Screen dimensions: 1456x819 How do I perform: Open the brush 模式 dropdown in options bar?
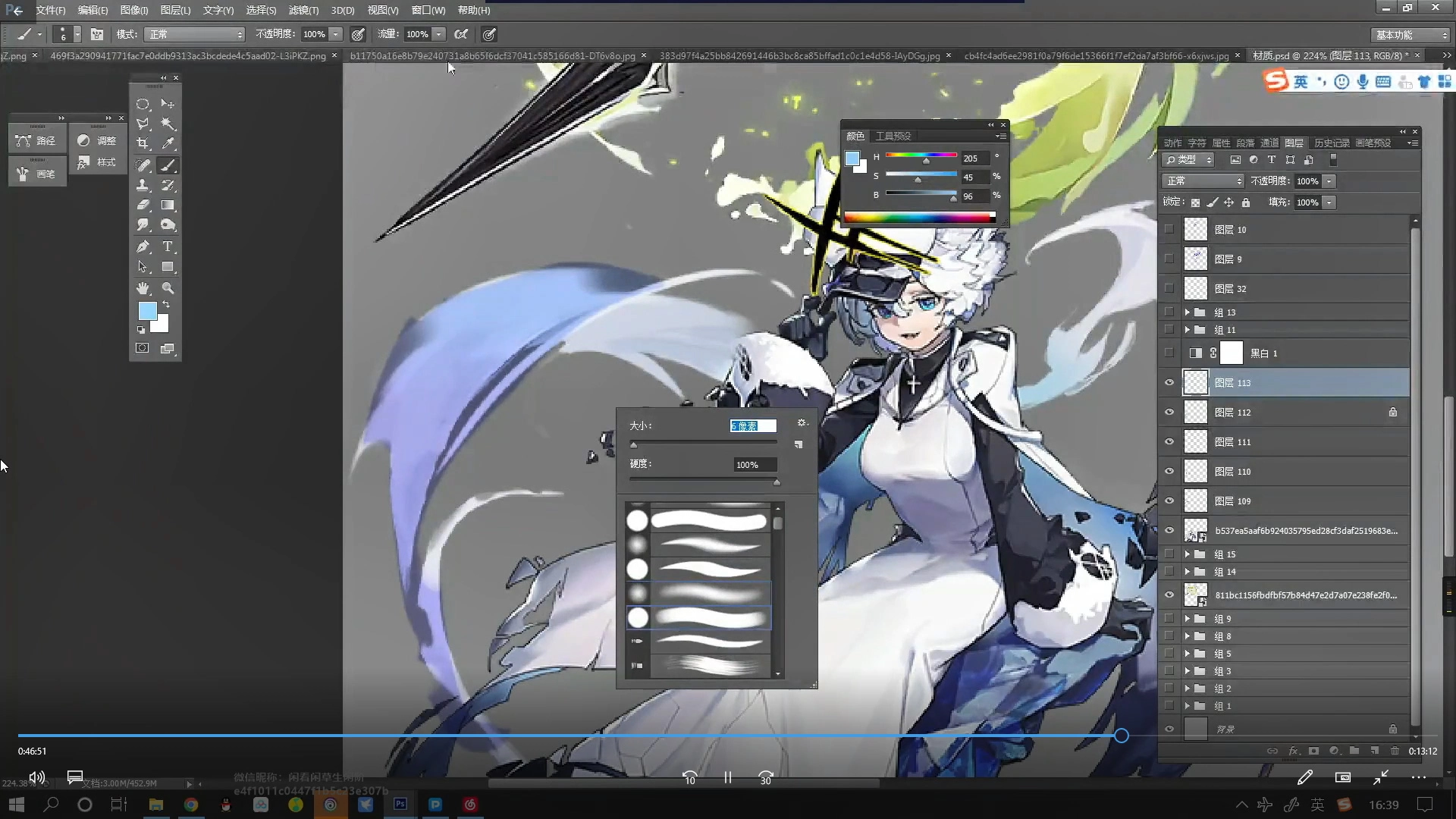pos(195,34)
